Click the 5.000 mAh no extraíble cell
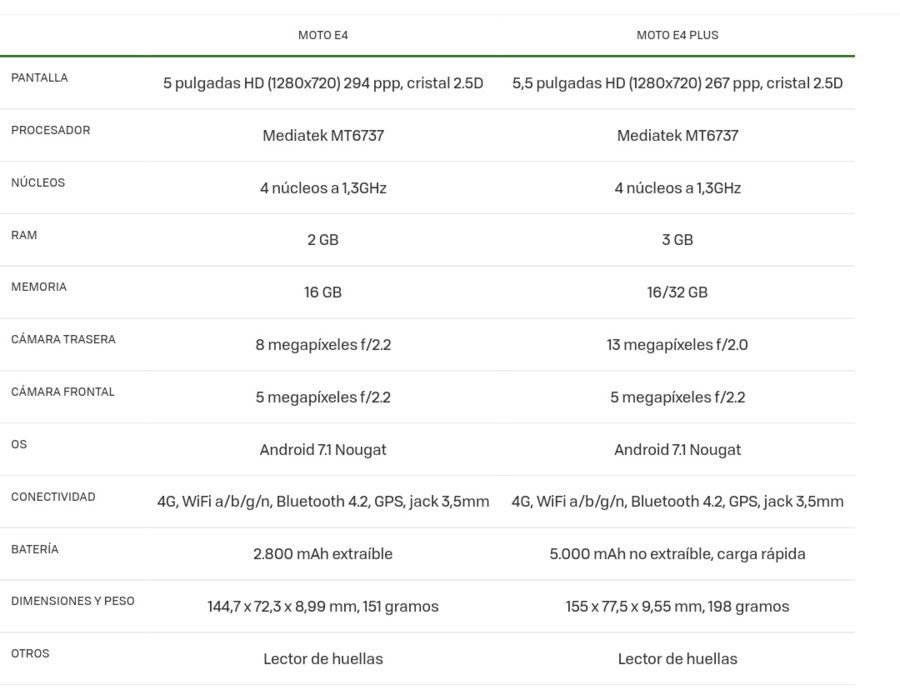This screenshot has width=900, height=690. click(677, 554)
